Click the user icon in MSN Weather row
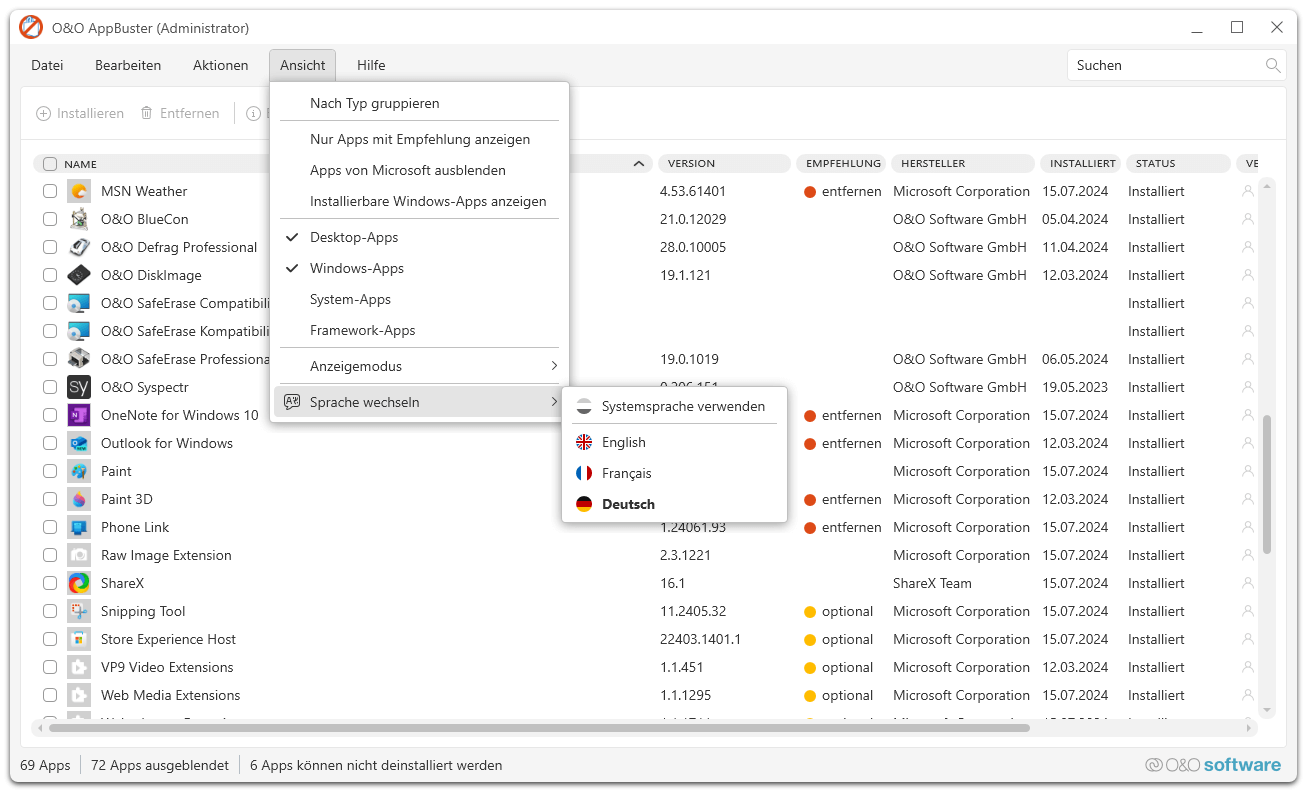 click(x=1247, y=191)
